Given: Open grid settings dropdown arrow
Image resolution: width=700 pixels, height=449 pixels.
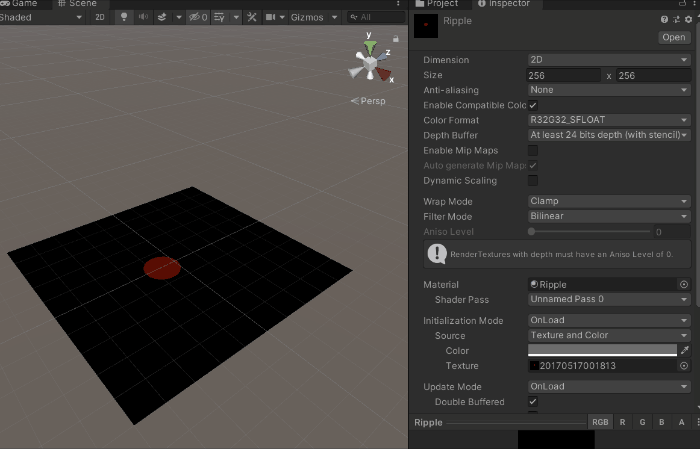Looking at the screenshot, I should [236, 17].
